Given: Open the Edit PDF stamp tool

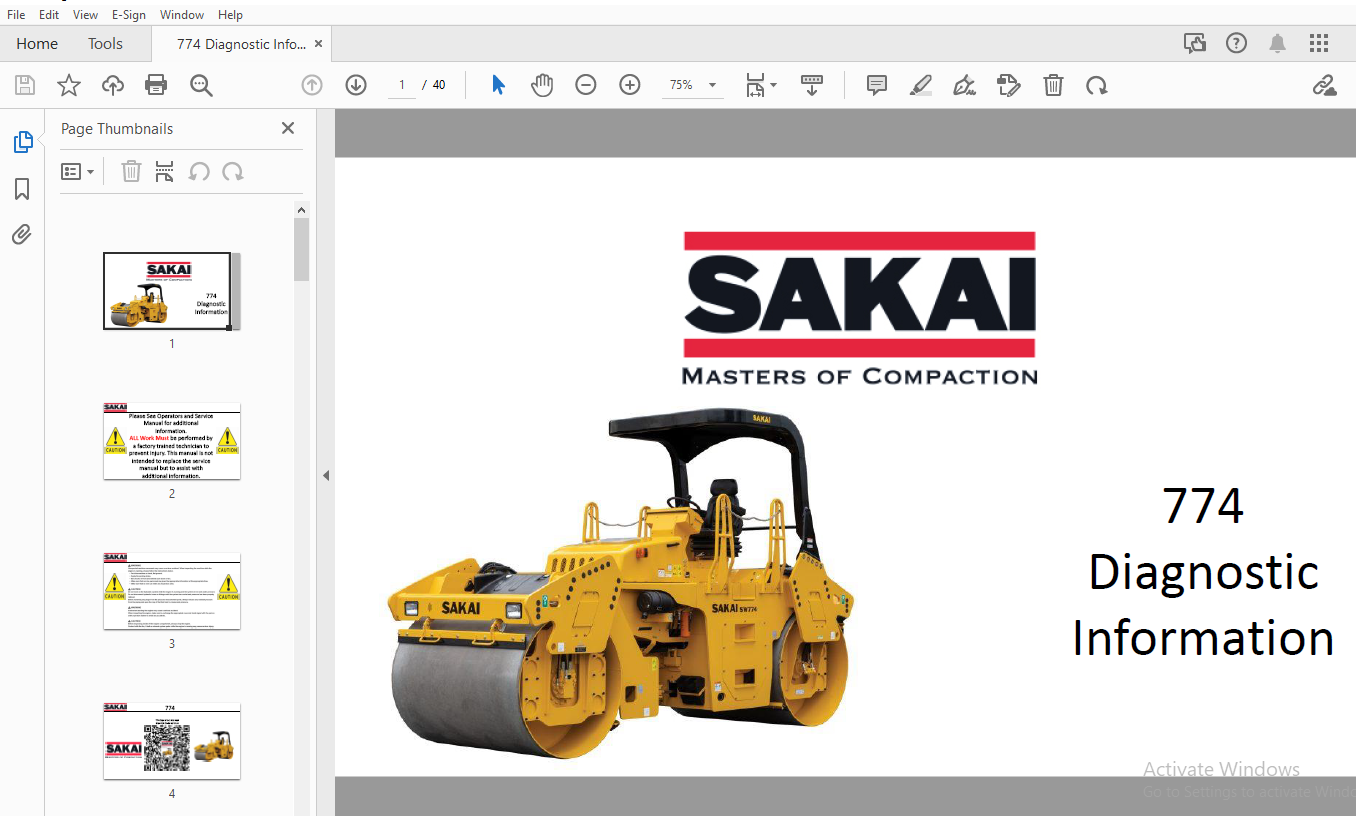Looking at the screenshot, I should tap(1009, 85).
